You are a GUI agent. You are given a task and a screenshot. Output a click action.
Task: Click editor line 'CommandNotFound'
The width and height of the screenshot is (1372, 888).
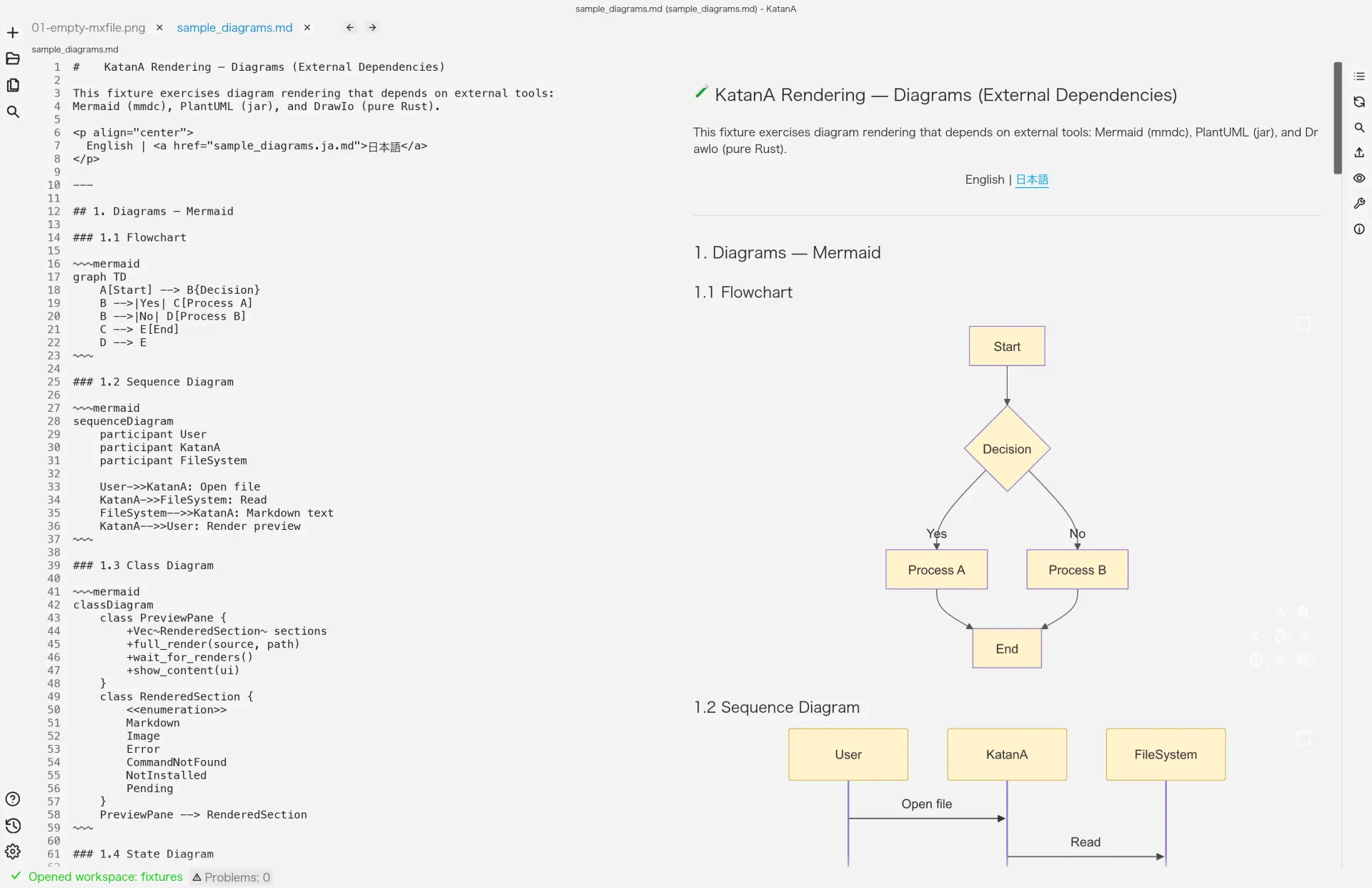tap(177, 762)
